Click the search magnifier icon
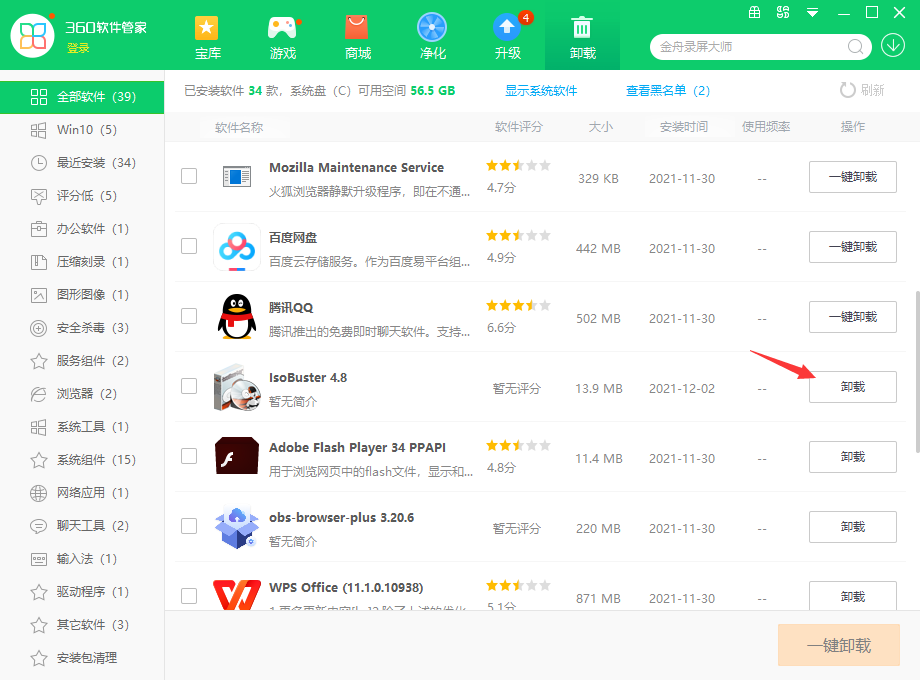Image resolution: width=920 pixels, height=680 pixels. [x=856, y=47]
